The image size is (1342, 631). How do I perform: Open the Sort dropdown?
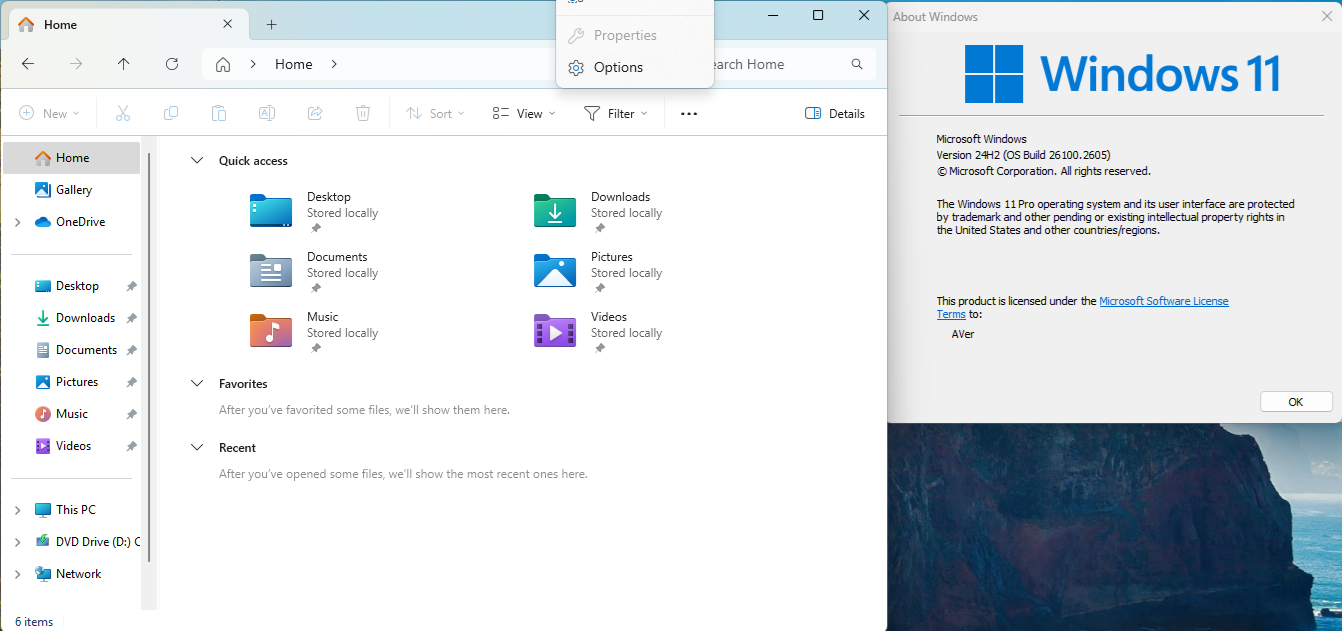435,114
